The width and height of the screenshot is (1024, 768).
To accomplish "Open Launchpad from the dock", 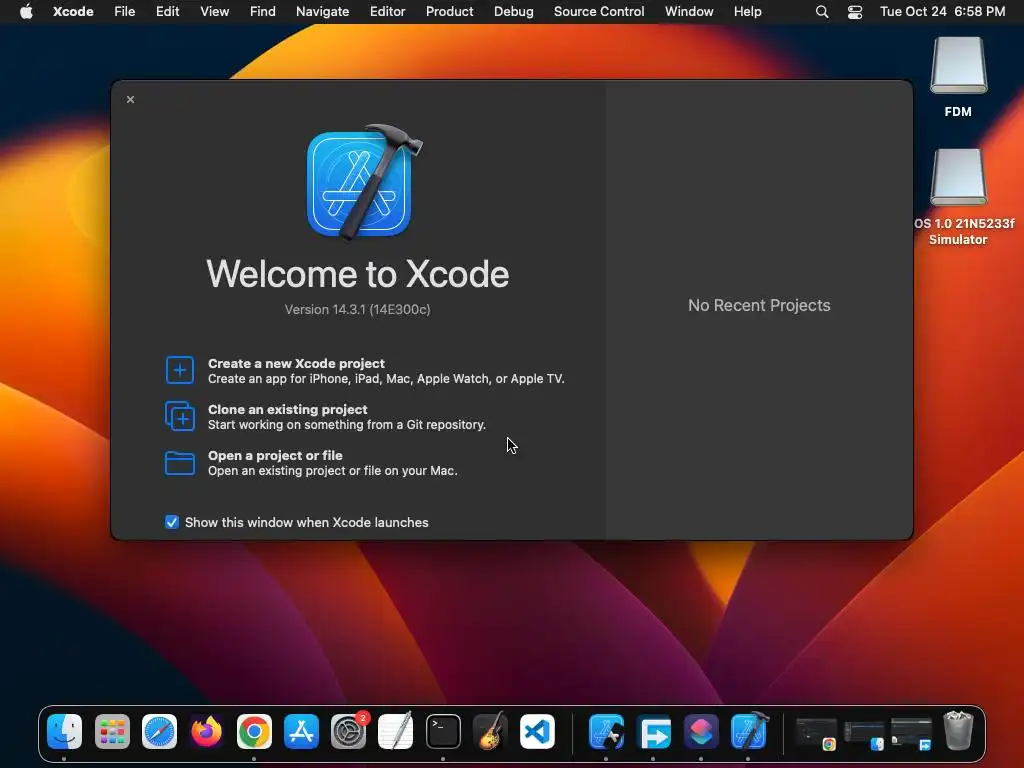I will [112, 731].
